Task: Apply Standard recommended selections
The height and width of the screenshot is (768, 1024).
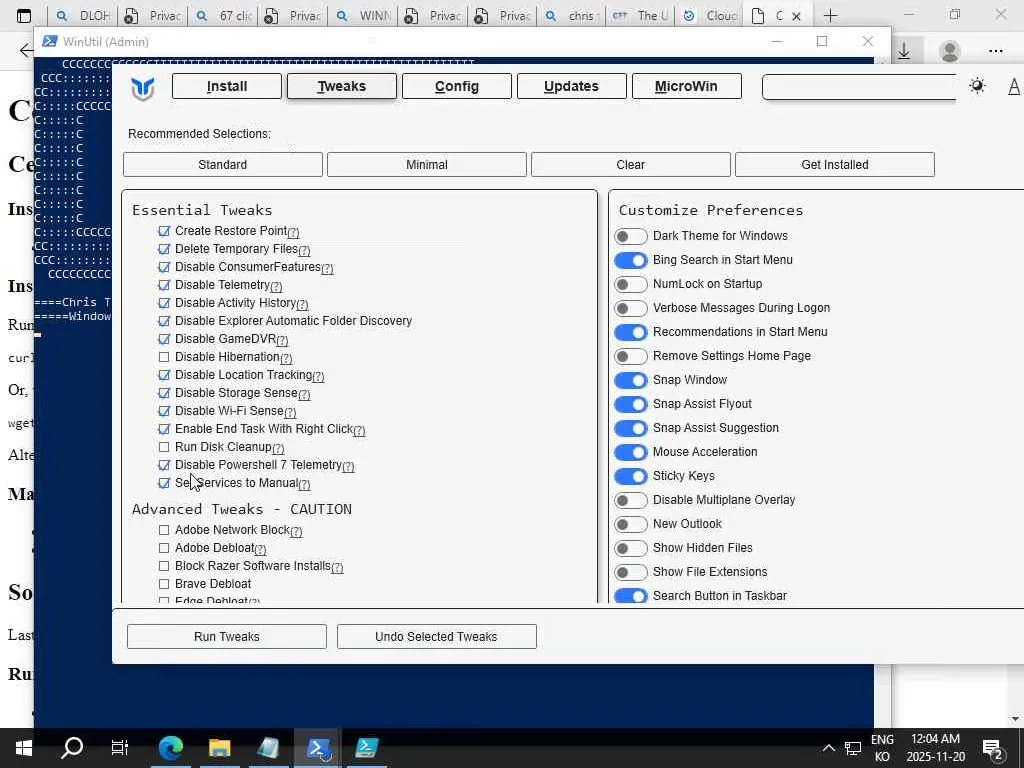Action: point(223,165)
